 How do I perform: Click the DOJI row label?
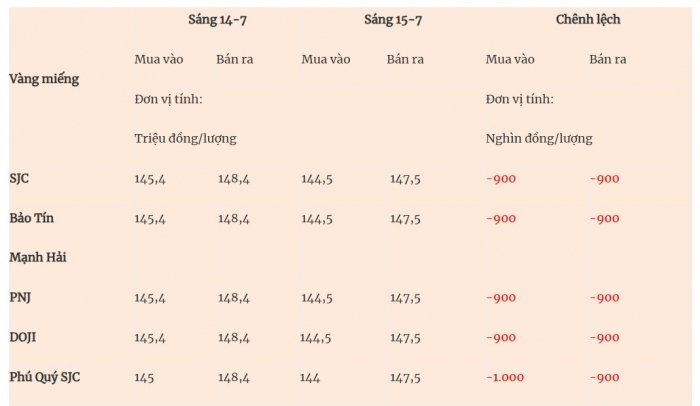click(23, 337)
